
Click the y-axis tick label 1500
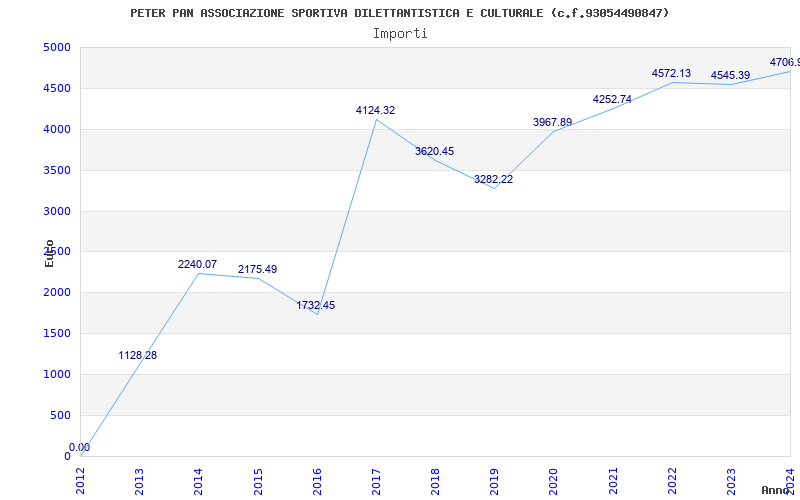[x=57, y=333]
